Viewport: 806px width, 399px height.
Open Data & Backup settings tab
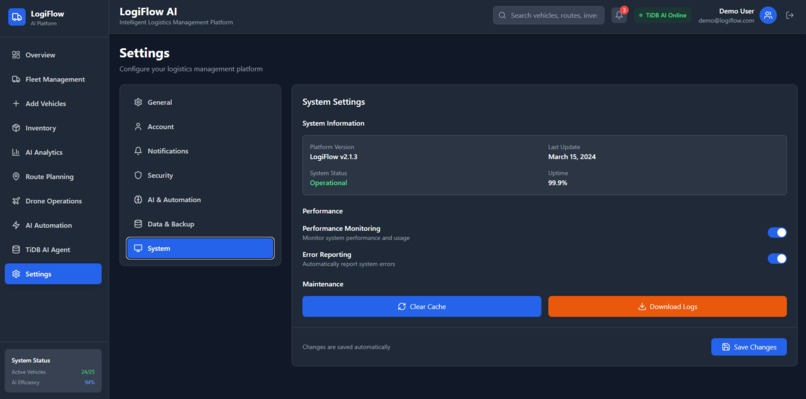(x=200, y=224)
